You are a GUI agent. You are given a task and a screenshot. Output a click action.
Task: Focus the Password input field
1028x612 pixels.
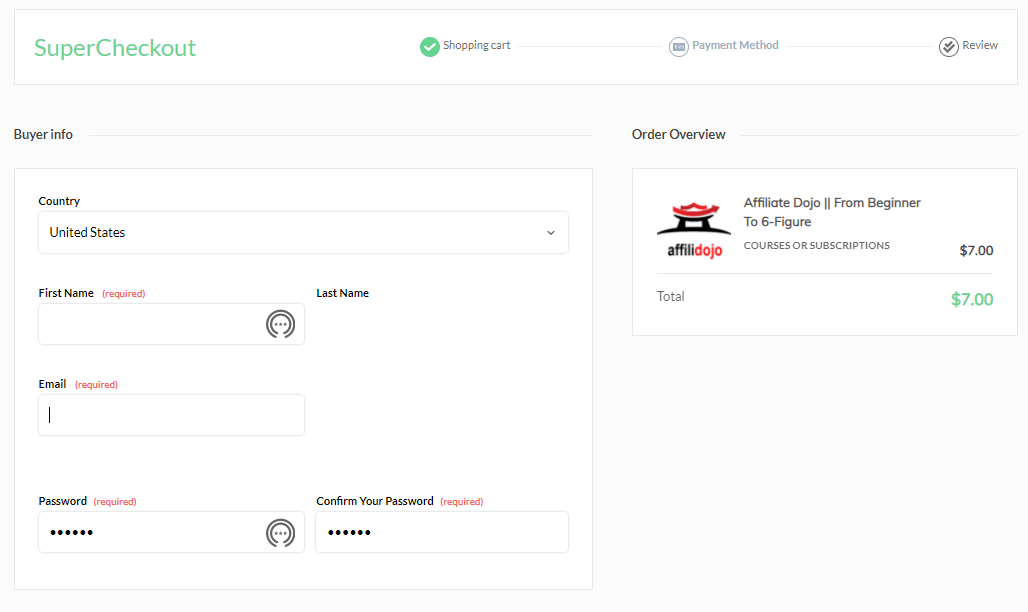point(171,532)
